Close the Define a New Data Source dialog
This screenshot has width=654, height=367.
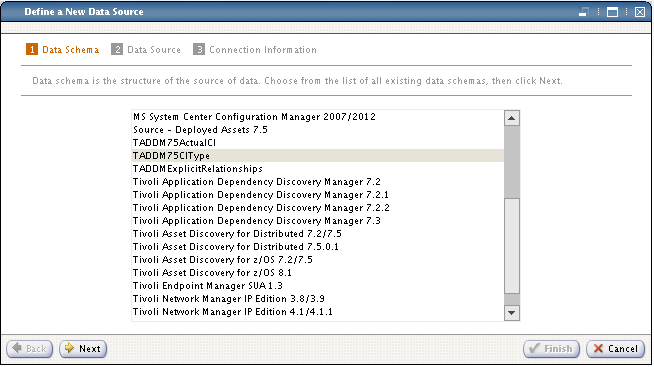pos(640,12)
